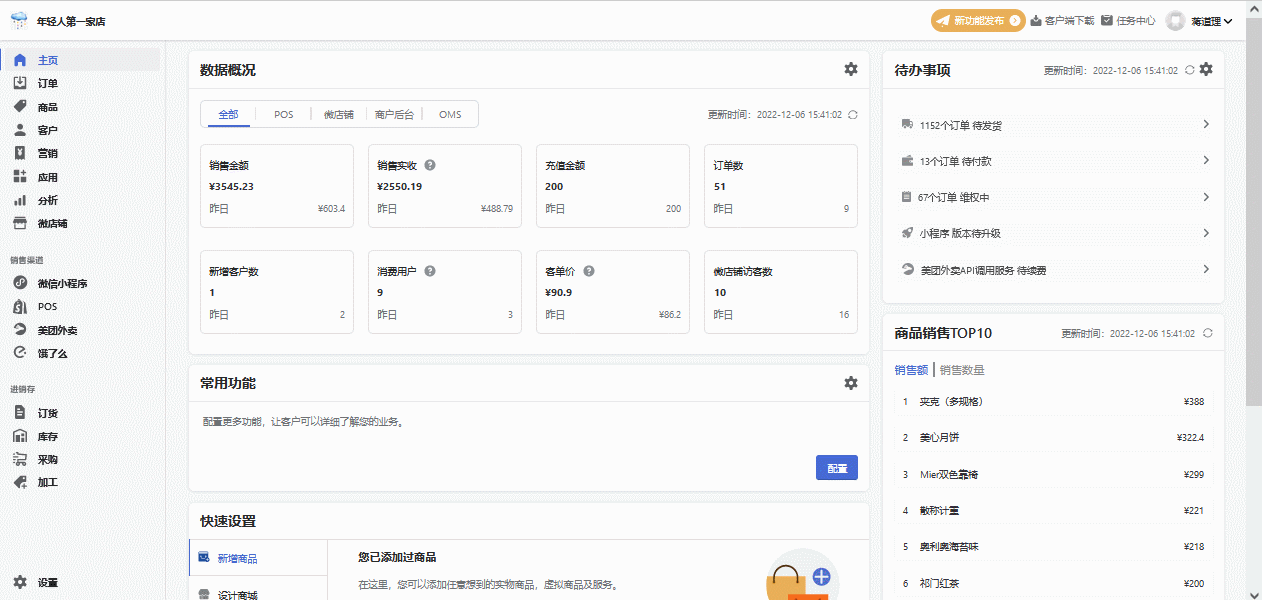Select 销售额 ranking view
Image resolution: width=1262 pixels, height=600 pixels.
pos(911,370)
